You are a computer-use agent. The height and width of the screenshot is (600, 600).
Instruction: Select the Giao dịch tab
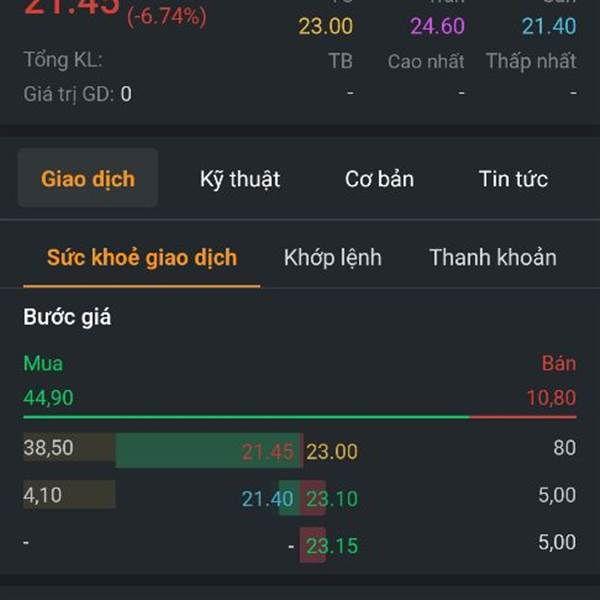pyautogui.click(x=88, y=179)
